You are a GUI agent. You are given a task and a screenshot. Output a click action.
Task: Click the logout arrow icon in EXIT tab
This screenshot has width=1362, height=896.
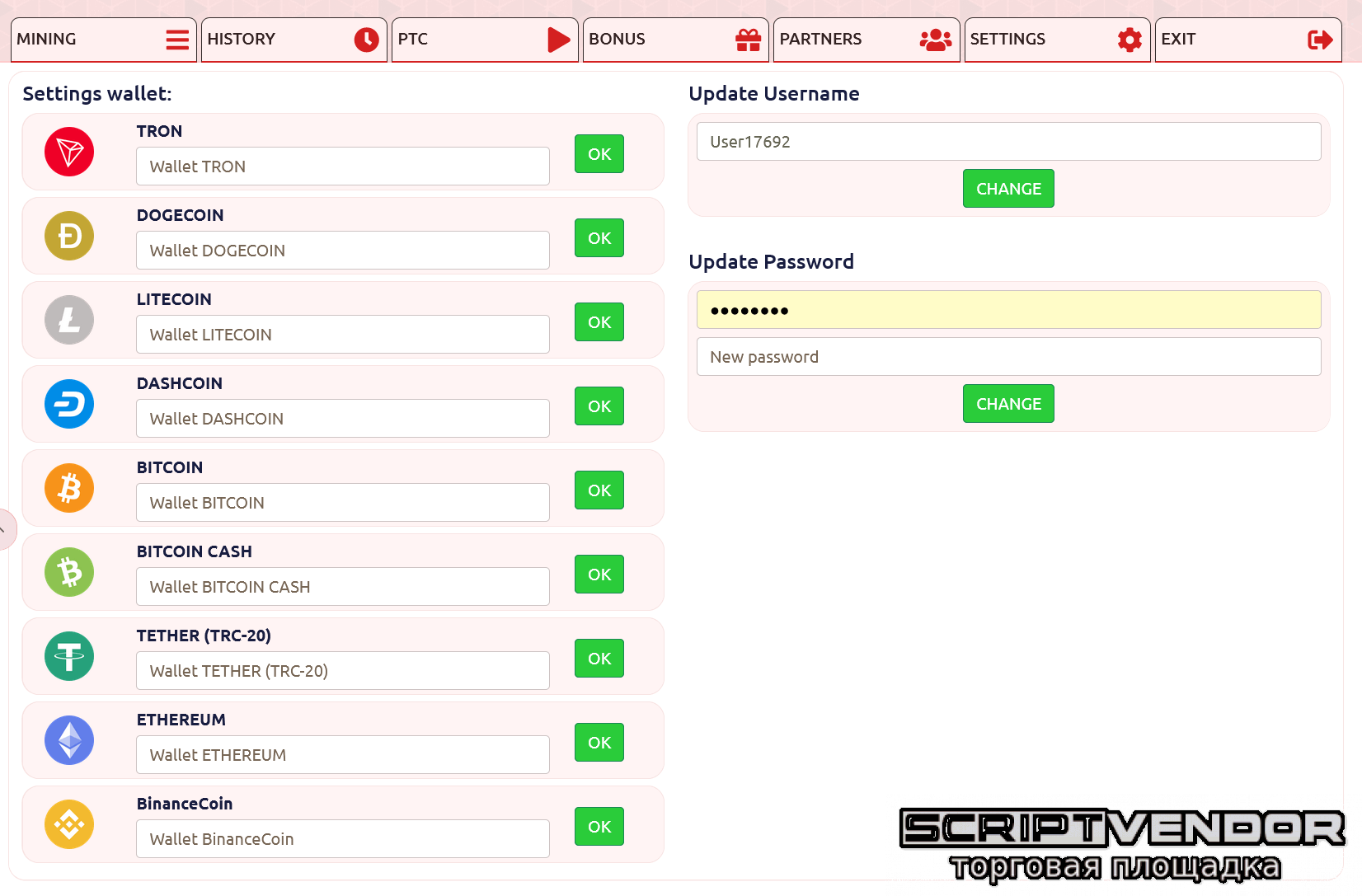1321,40
